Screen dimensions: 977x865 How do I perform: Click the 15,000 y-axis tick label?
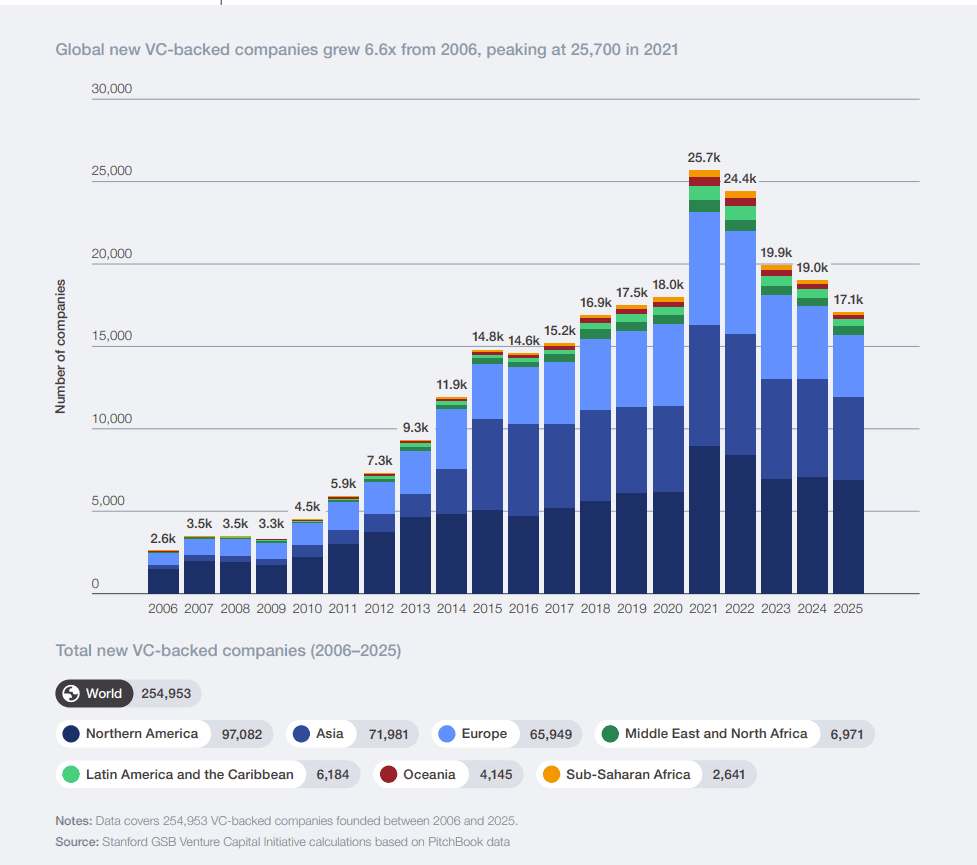tap(112, 336)
